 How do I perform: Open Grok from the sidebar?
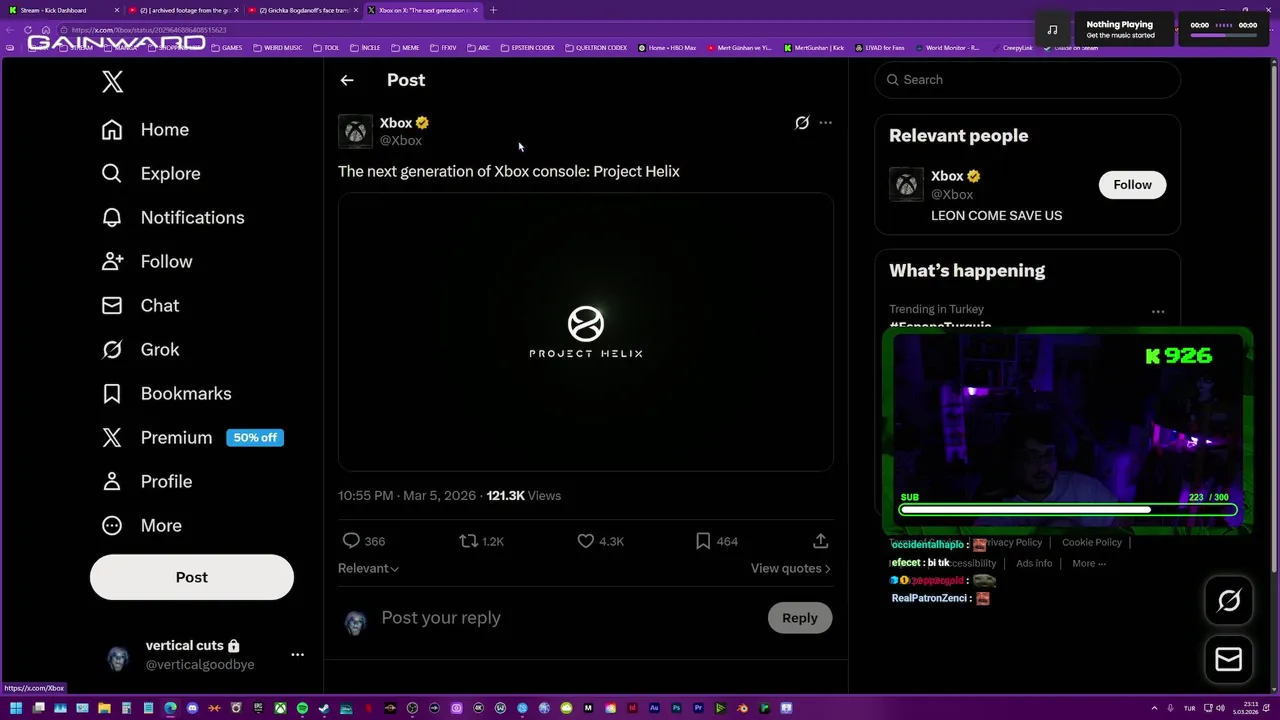[141, 350]
